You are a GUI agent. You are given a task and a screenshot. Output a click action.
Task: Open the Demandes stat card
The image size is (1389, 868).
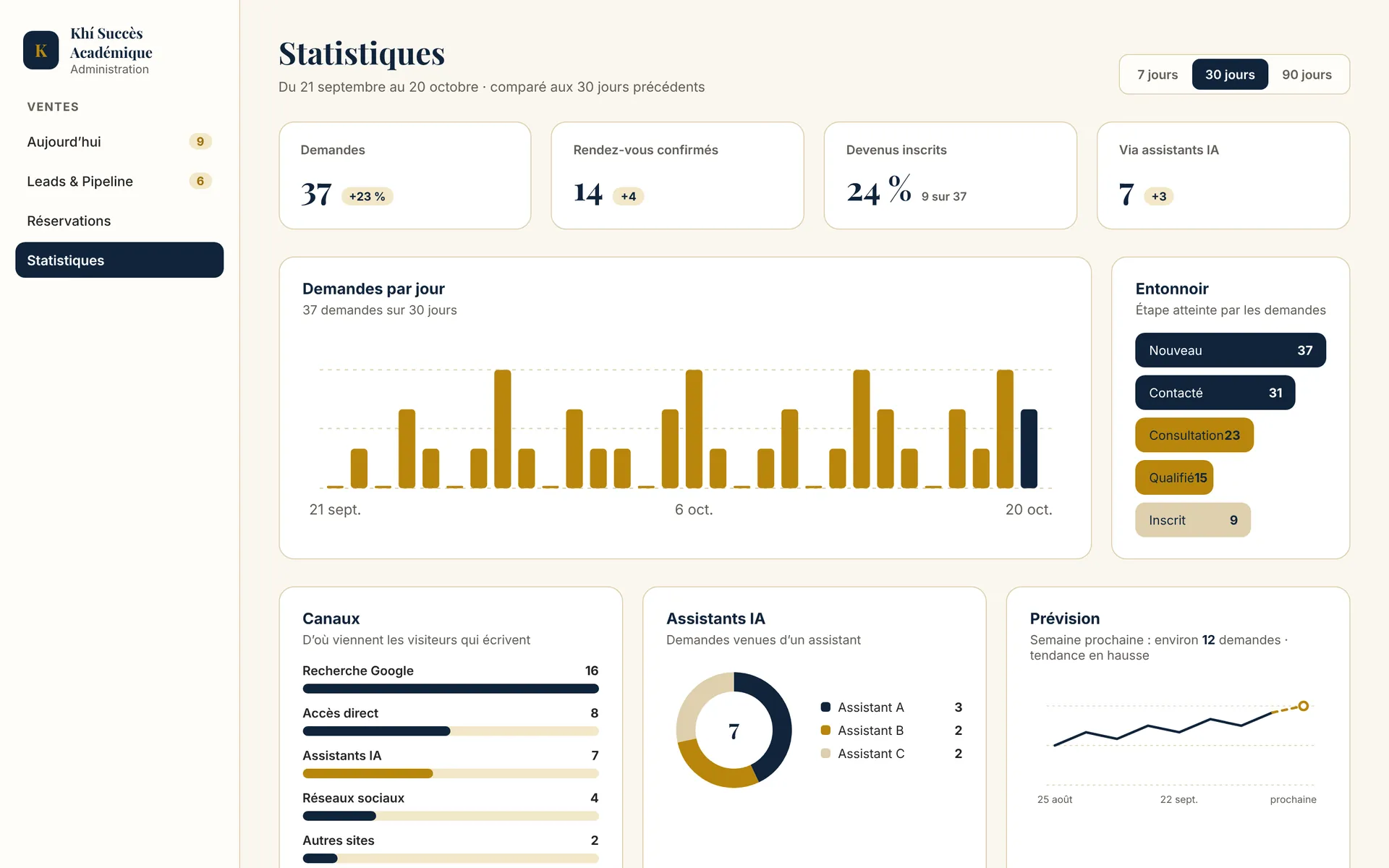[x=405, y=176]
